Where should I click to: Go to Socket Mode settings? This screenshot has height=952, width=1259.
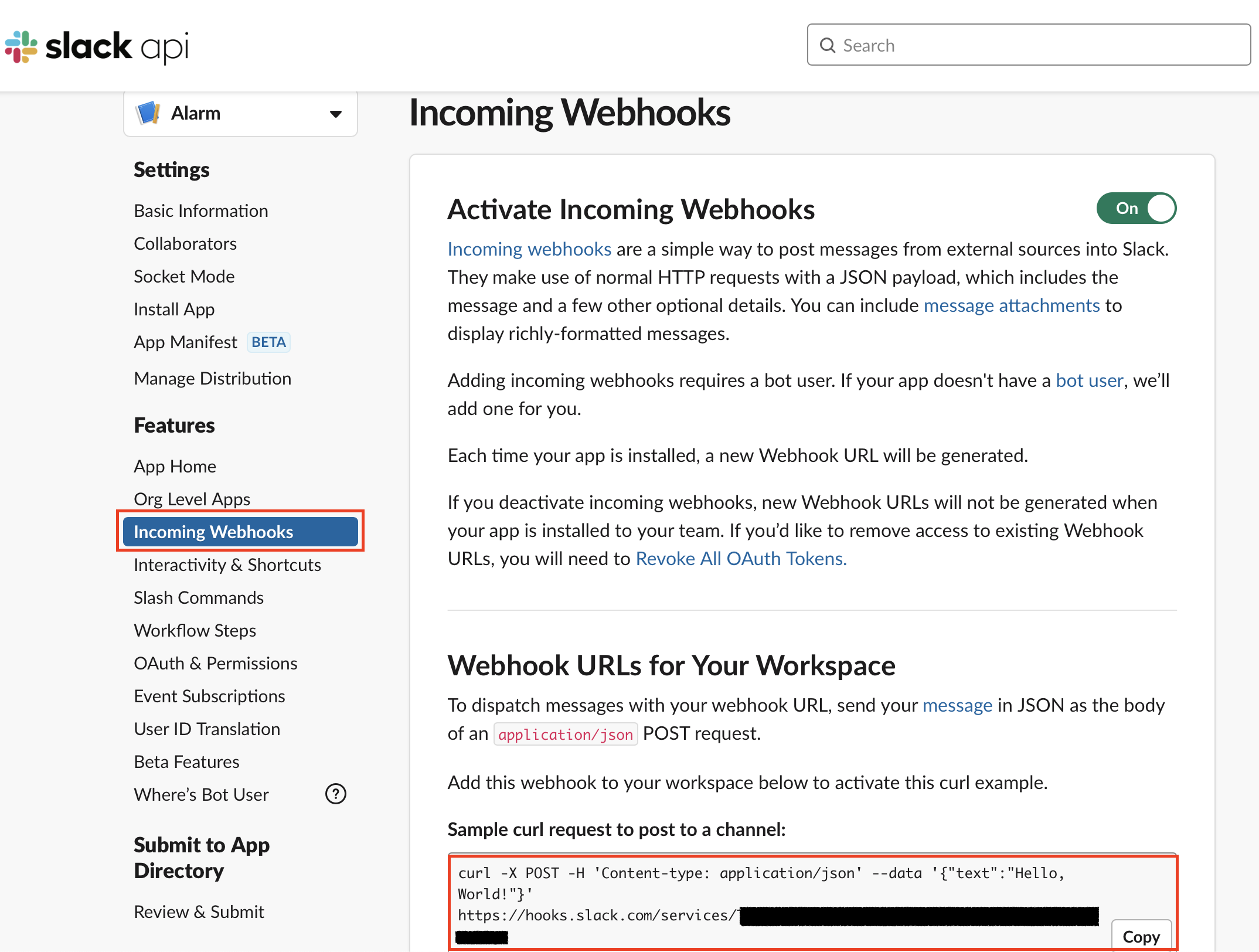(184, 276)
